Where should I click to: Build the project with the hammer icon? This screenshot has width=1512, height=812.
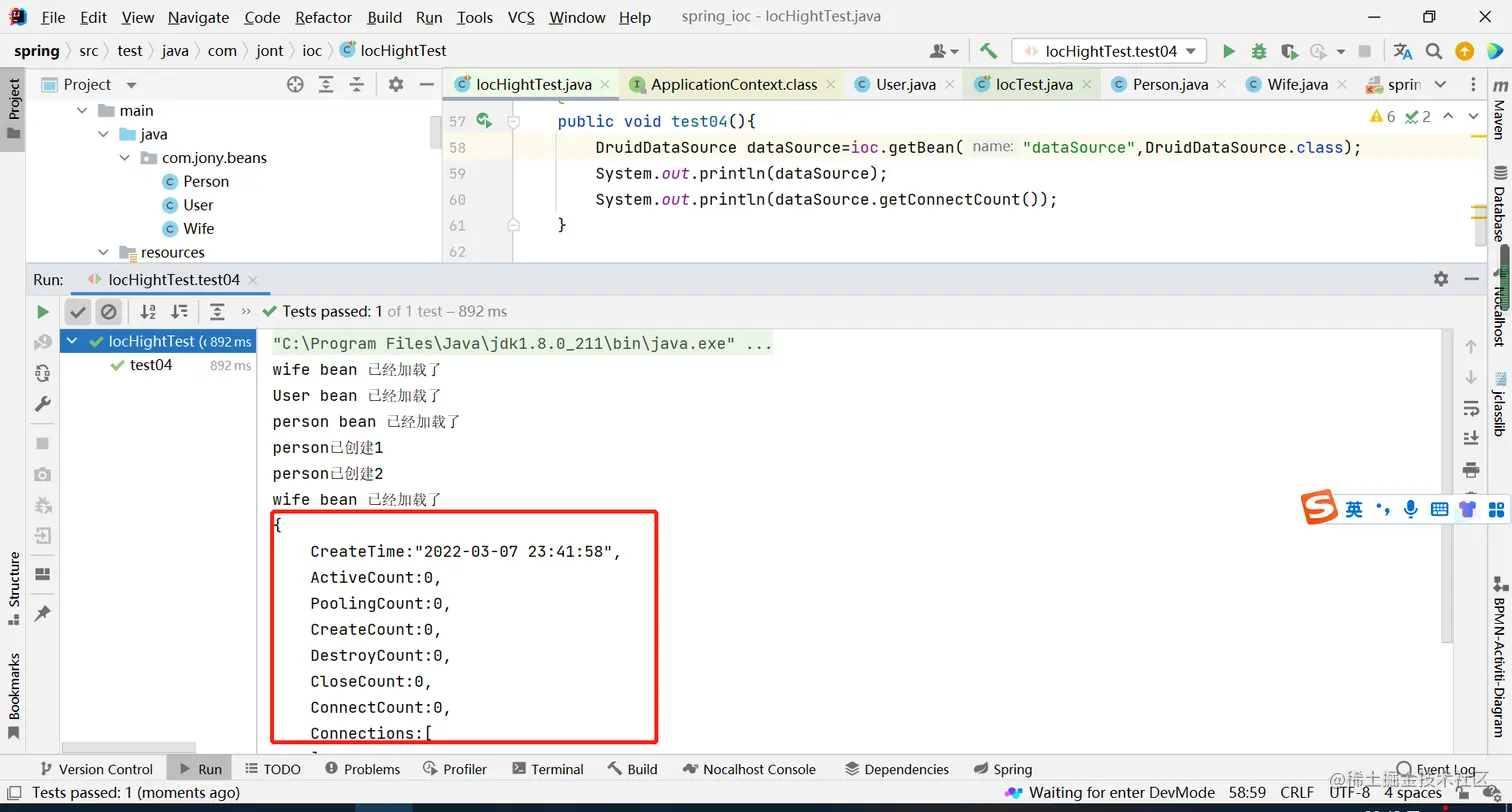pos(988,51)
